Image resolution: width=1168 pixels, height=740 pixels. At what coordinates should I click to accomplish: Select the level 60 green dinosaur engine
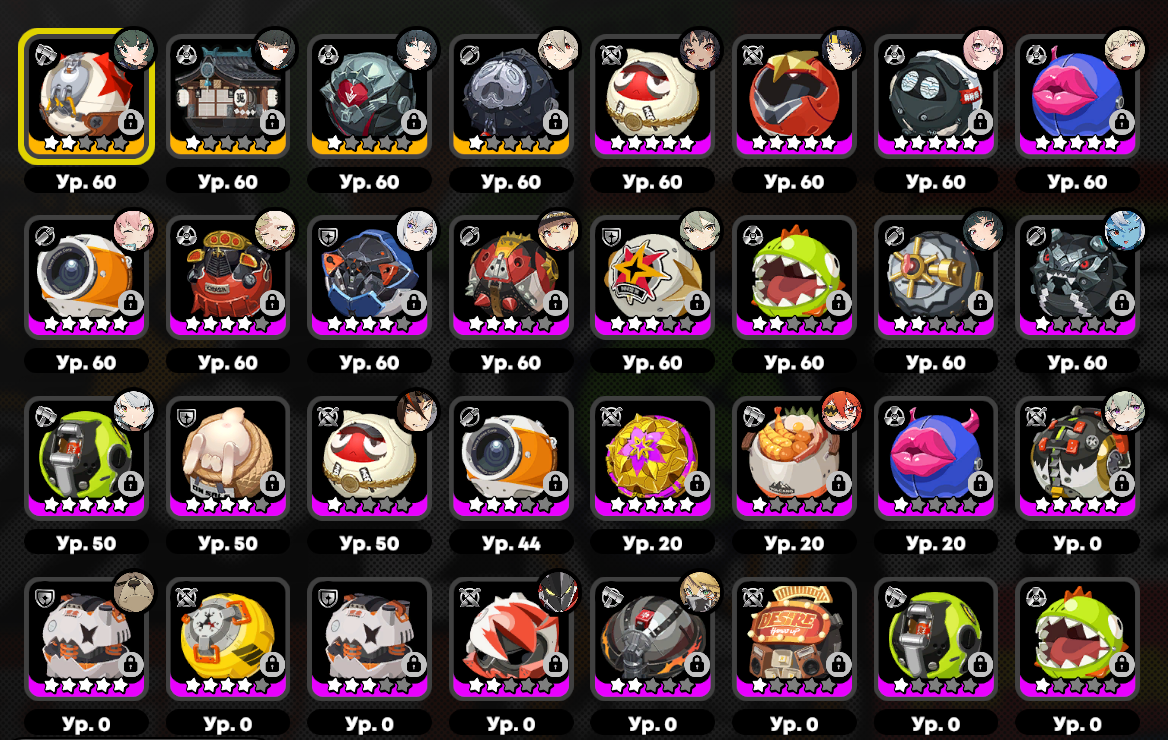pos(794,277)
